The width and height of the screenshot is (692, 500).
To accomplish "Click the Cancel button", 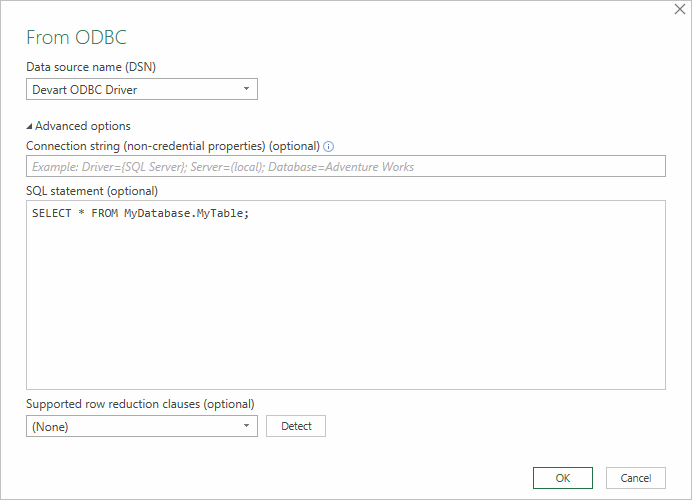I will 635,478.
